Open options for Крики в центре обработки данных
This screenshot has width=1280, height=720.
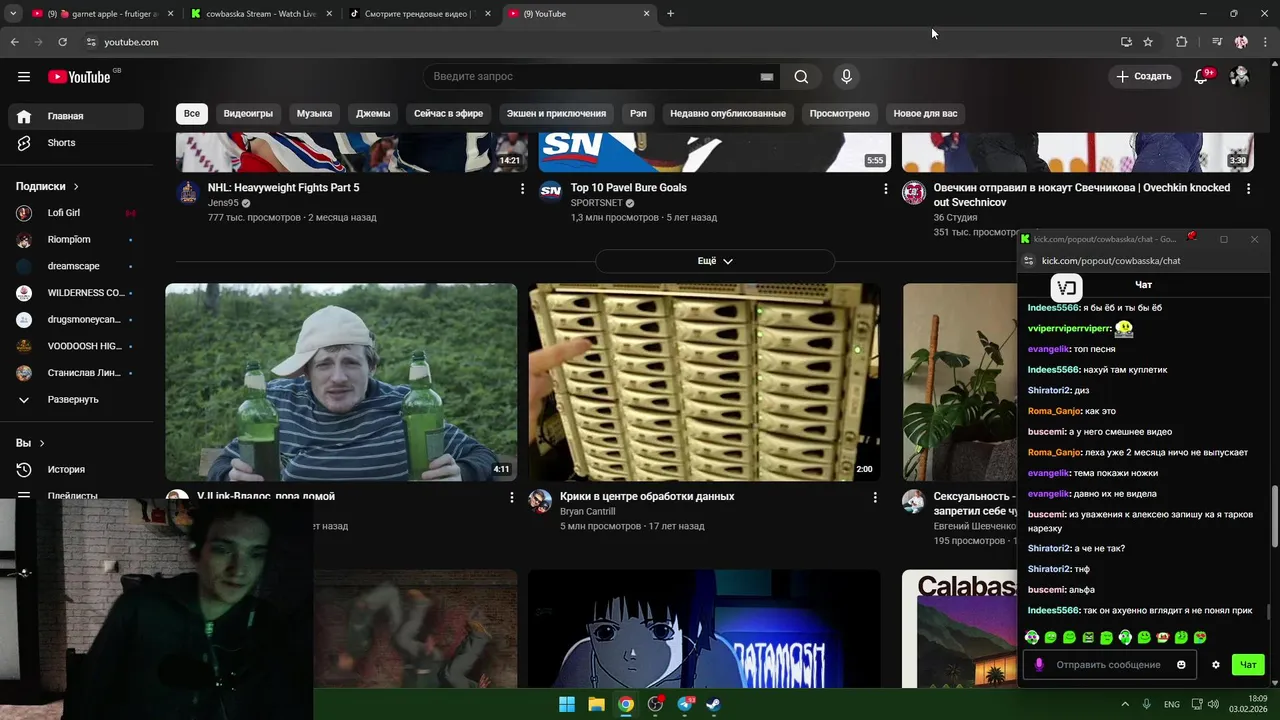click(875, 497)
